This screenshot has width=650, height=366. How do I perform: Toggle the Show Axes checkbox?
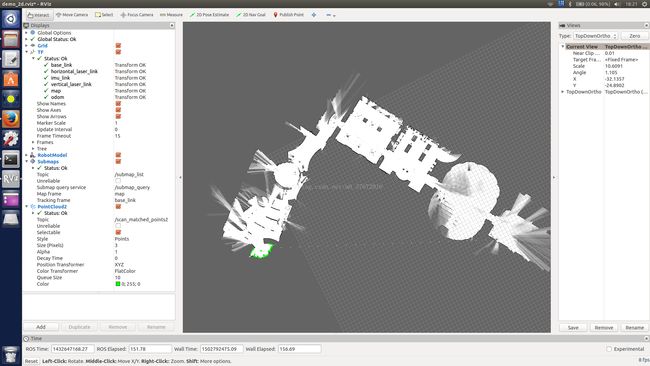click(x=118, y=110)
